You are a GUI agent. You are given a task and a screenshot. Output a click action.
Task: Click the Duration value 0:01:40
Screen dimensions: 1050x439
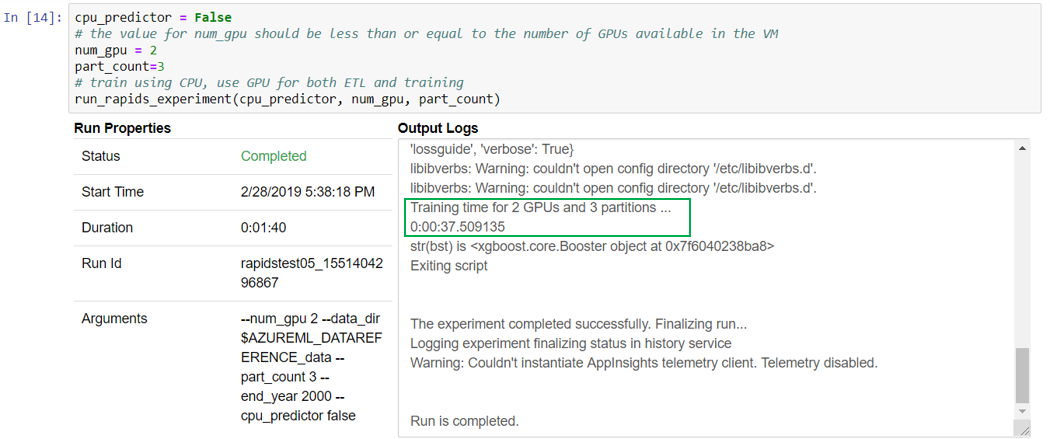tap(263, 227)
